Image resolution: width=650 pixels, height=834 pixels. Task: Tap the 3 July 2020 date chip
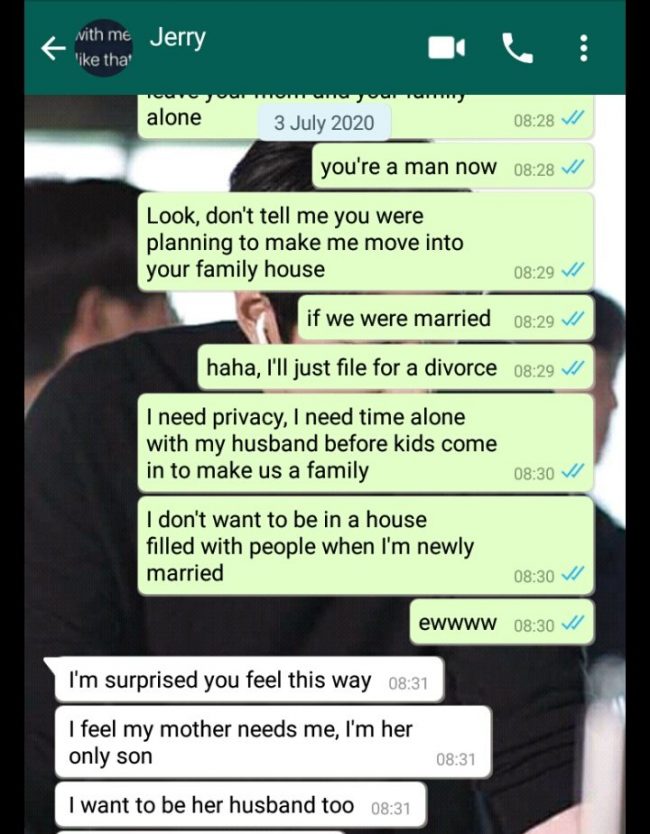pyautogui.click(x=324, y=123)
